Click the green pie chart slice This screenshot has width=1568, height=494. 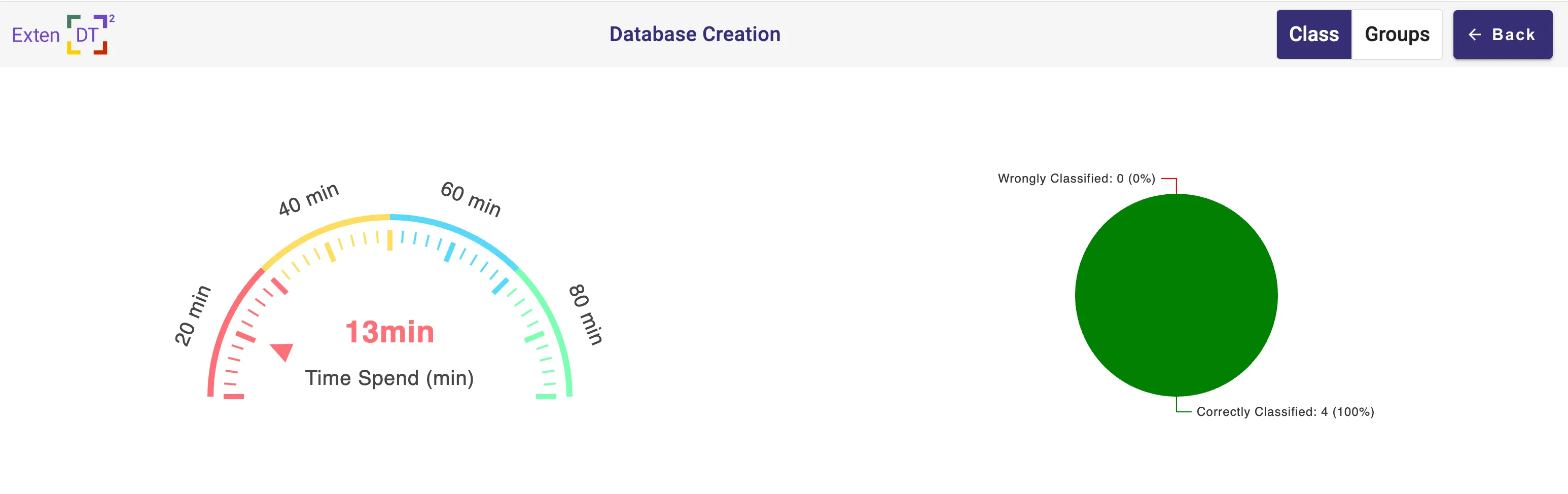1176,295
